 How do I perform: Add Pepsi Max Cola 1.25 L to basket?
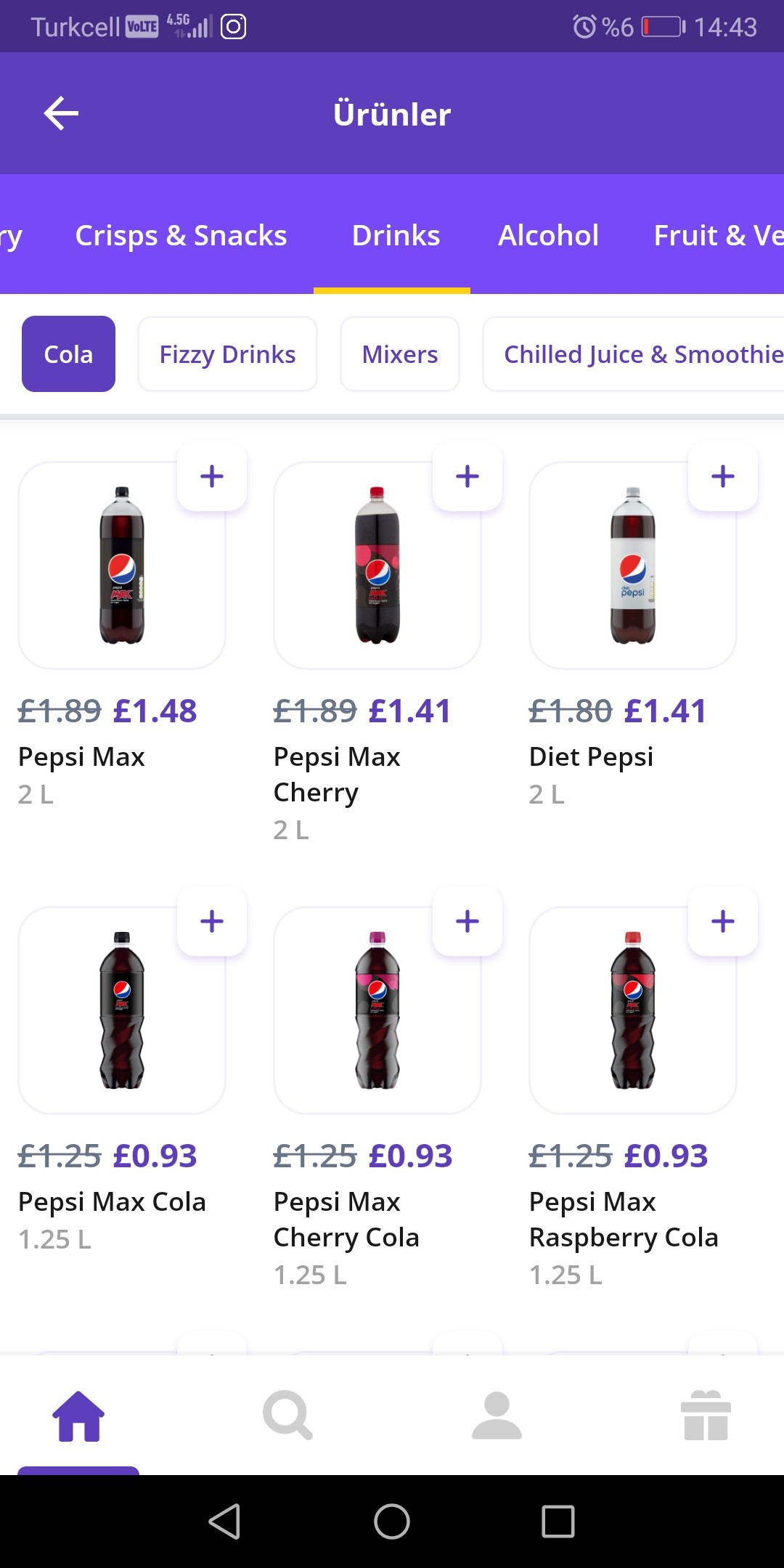tap(212, 921)
